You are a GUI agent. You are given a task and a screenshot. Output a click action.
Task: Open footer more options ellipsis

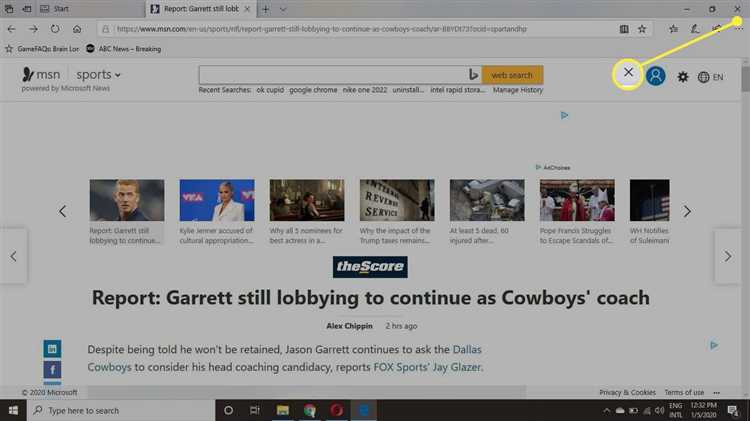(717, 392)
